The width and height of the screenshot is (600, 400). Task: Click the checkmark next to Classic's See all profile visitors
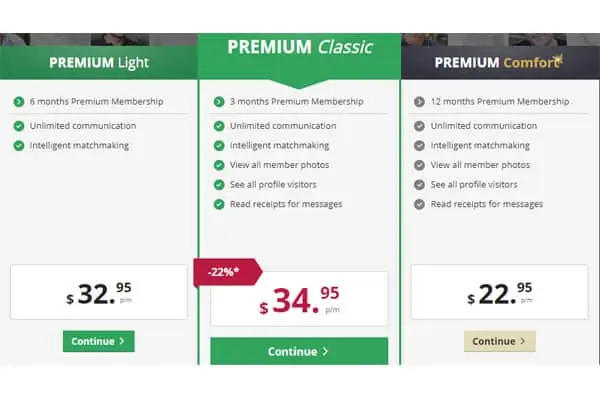click(219, 184)
